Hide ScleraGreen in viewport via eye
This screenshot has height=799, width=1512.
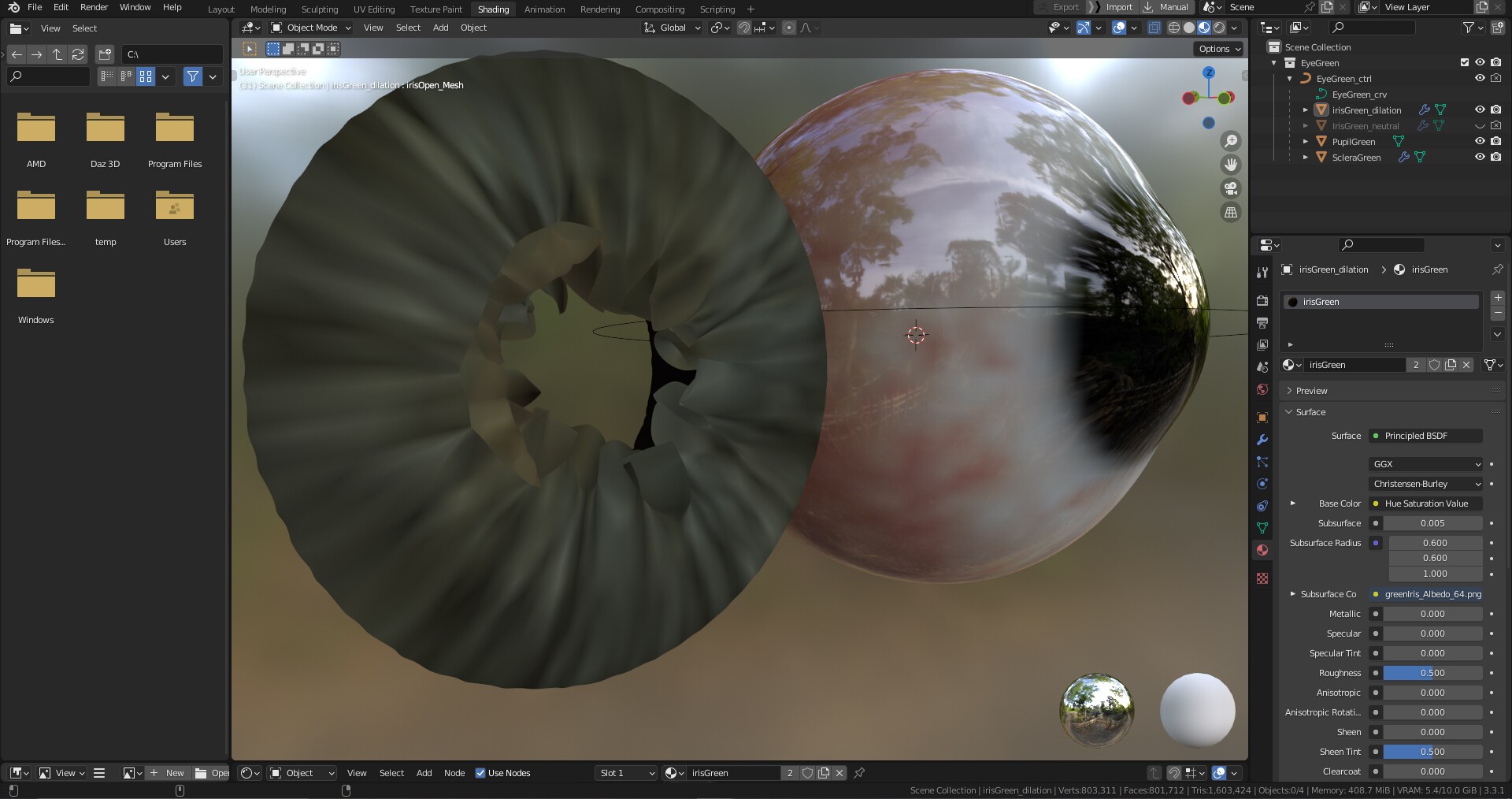click(1480, 157)
